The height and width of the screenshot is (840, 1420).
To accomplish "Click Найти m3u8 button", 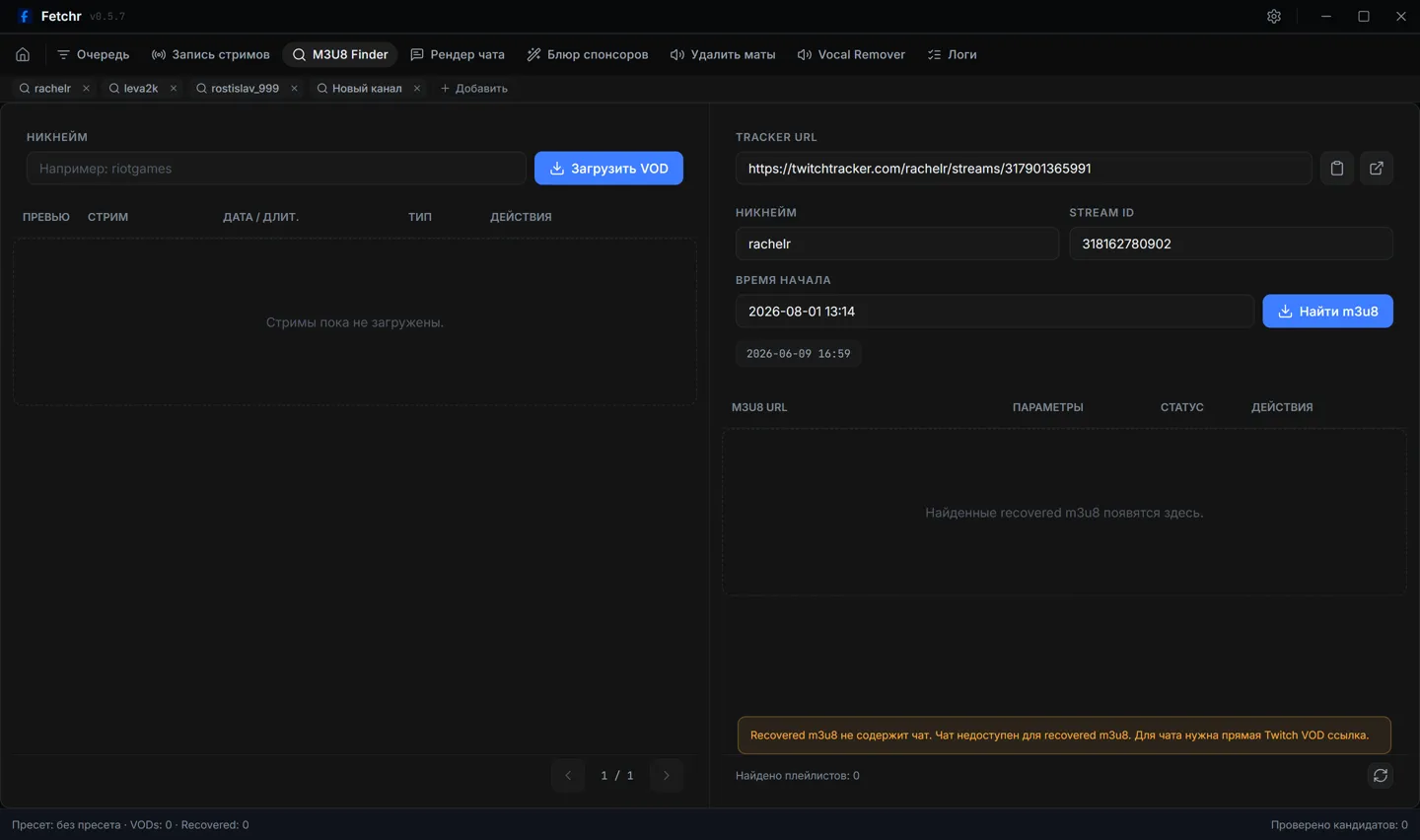I will [x=1327, y=312].
